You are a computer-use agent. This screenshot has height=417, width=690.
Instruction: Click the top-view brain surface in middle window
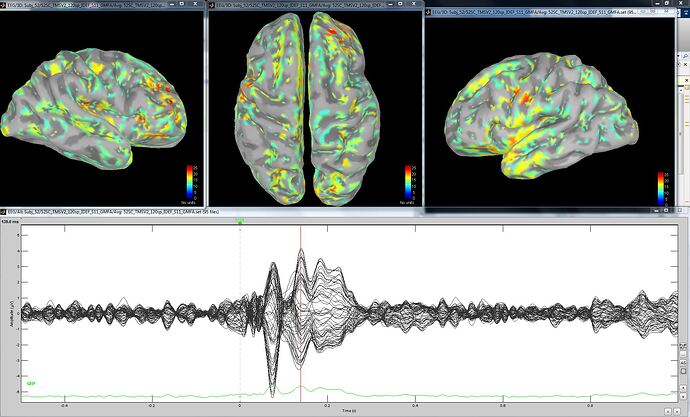(307, 108)
